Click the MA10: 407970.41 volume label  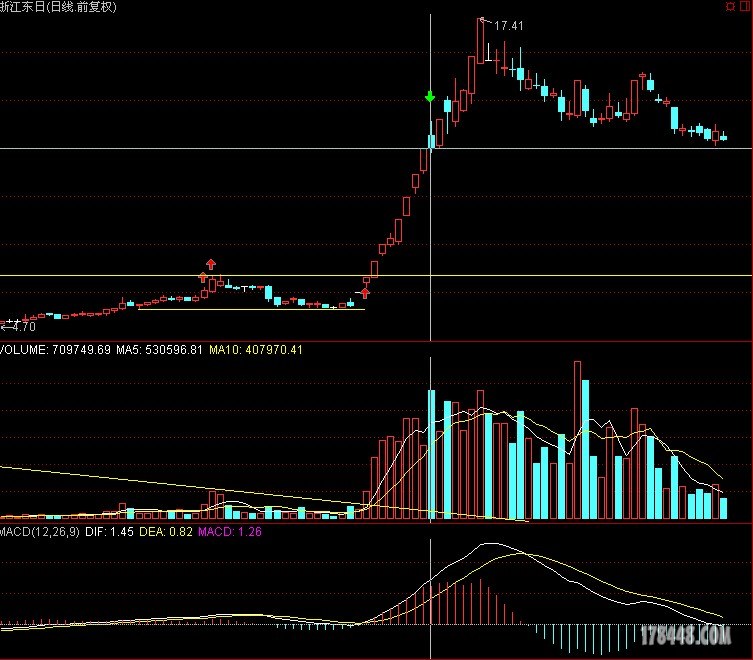coord(256,350)
